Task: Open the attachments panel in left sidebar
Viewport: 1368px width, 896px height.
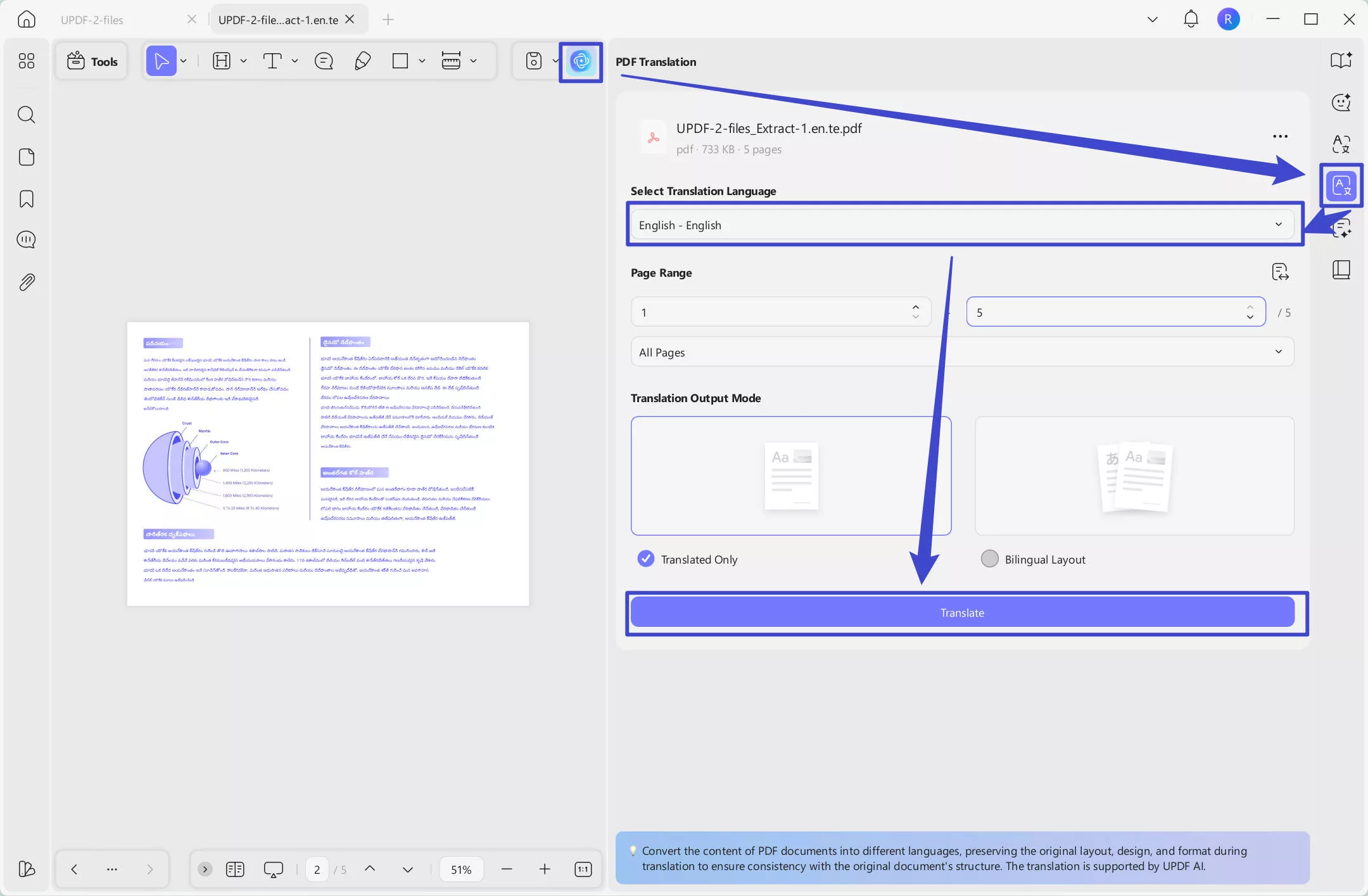Action: (x=27, y=282)
